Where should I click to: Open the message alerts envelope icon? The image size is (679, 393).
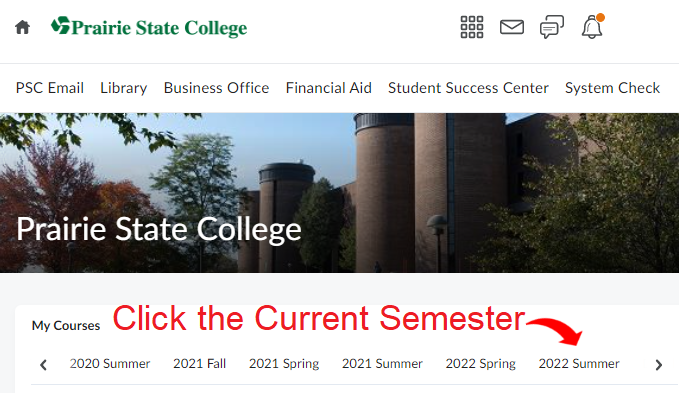coord(512,27)
